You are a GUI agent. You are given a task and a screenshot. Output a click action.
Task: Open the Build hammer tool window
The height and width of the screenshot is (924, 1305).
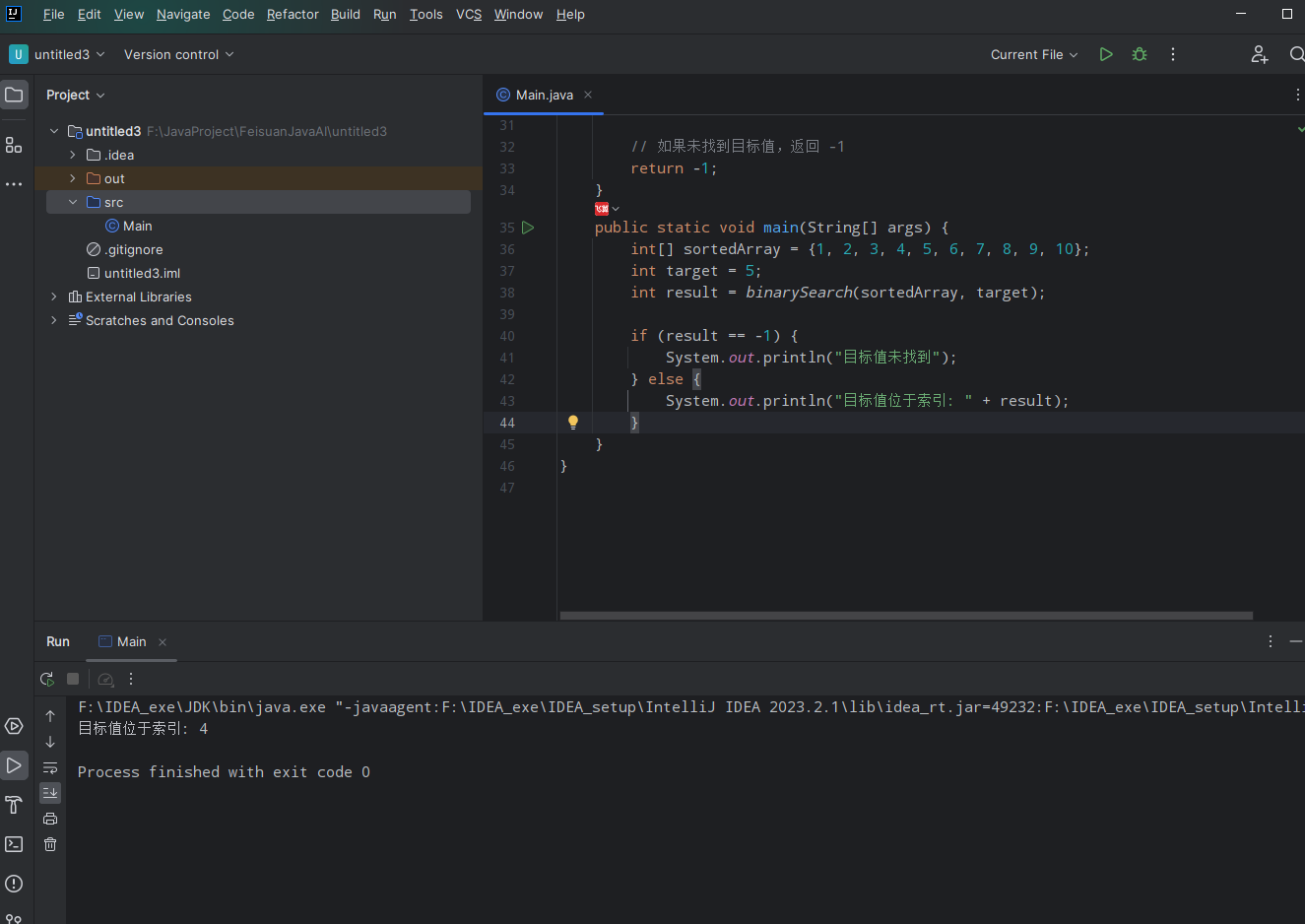14,805
